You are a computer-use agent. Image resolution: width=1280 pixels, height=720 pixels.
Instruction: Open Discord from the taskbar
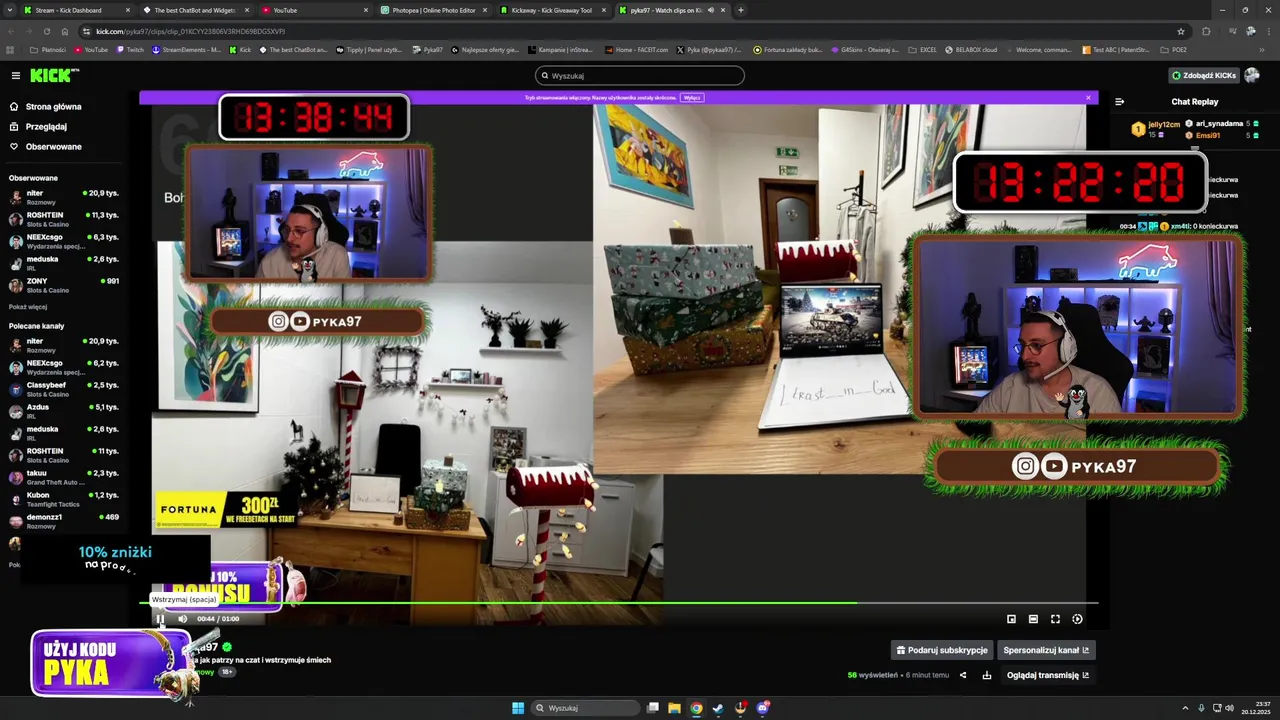pos(762,708)
